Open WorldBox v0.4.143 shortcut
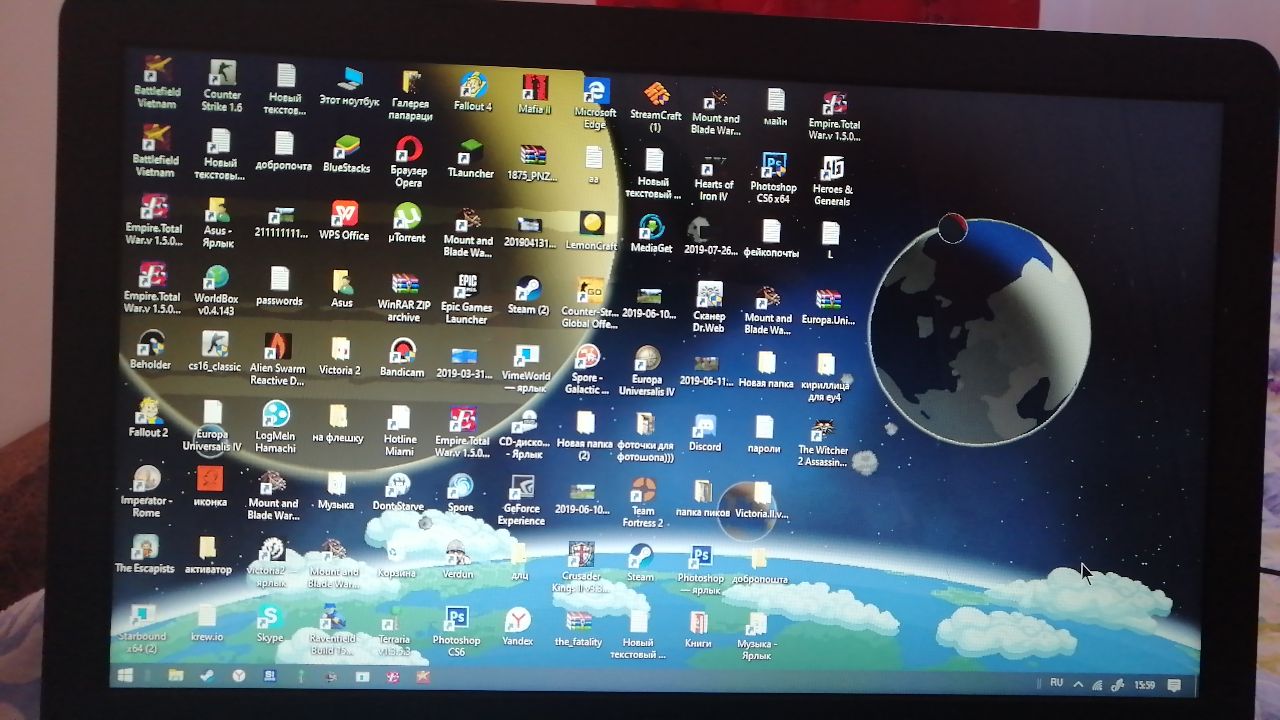 [216, 291]
